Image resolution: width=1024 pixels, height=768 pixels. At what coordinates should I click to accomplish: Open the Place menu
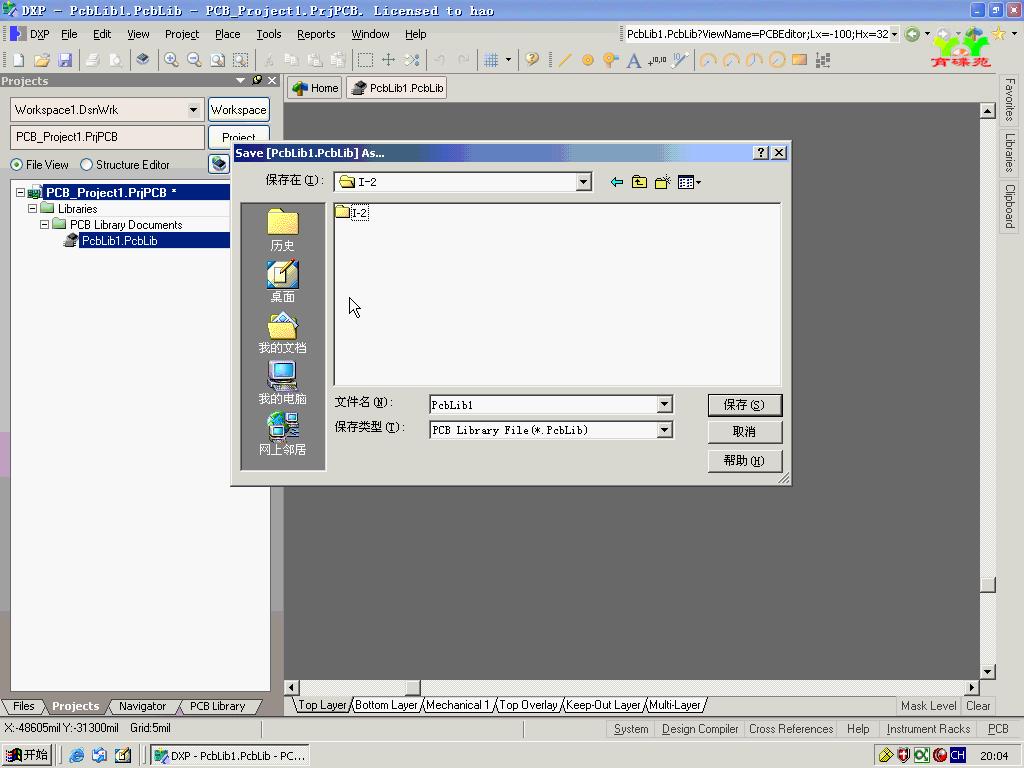[x=227, y=34]
